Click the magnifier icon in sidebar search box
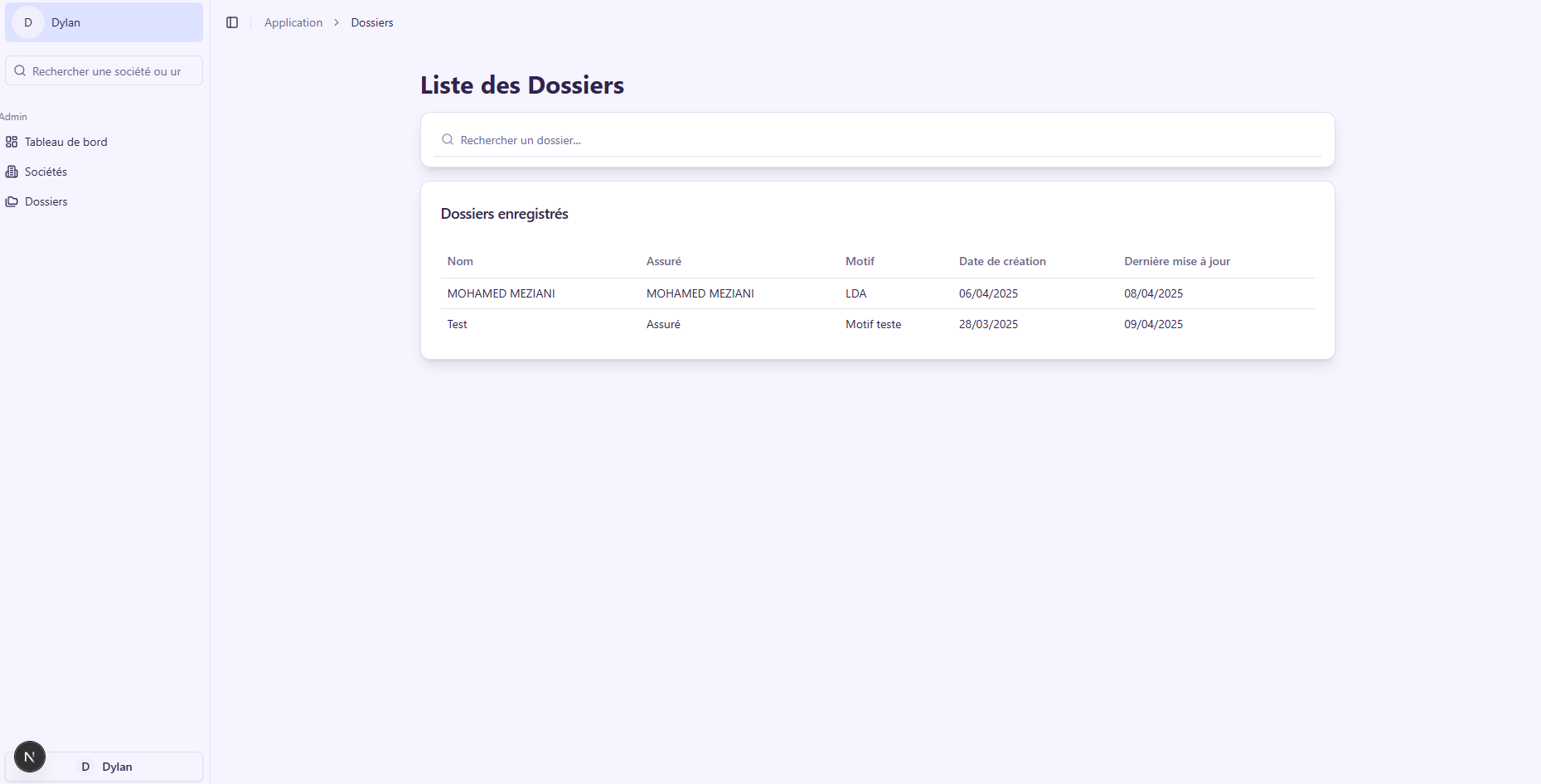The height and width of the screenshot is (784, 1541). click(20, 70)
